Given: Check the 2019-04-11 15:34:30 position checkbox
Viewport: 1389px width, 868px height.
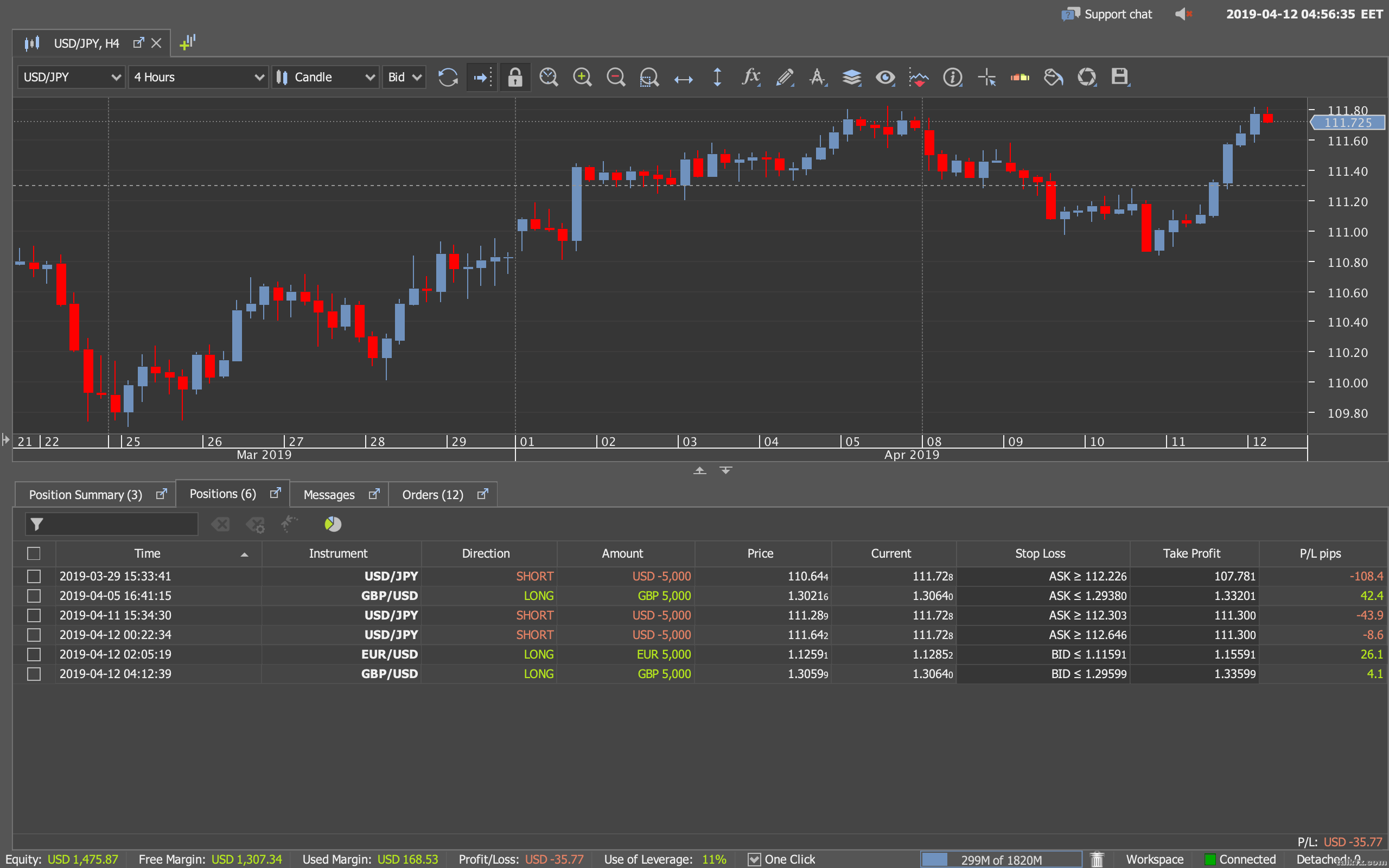Looking at the screenshot, I should pyautogui.click(x=34, y=615).
